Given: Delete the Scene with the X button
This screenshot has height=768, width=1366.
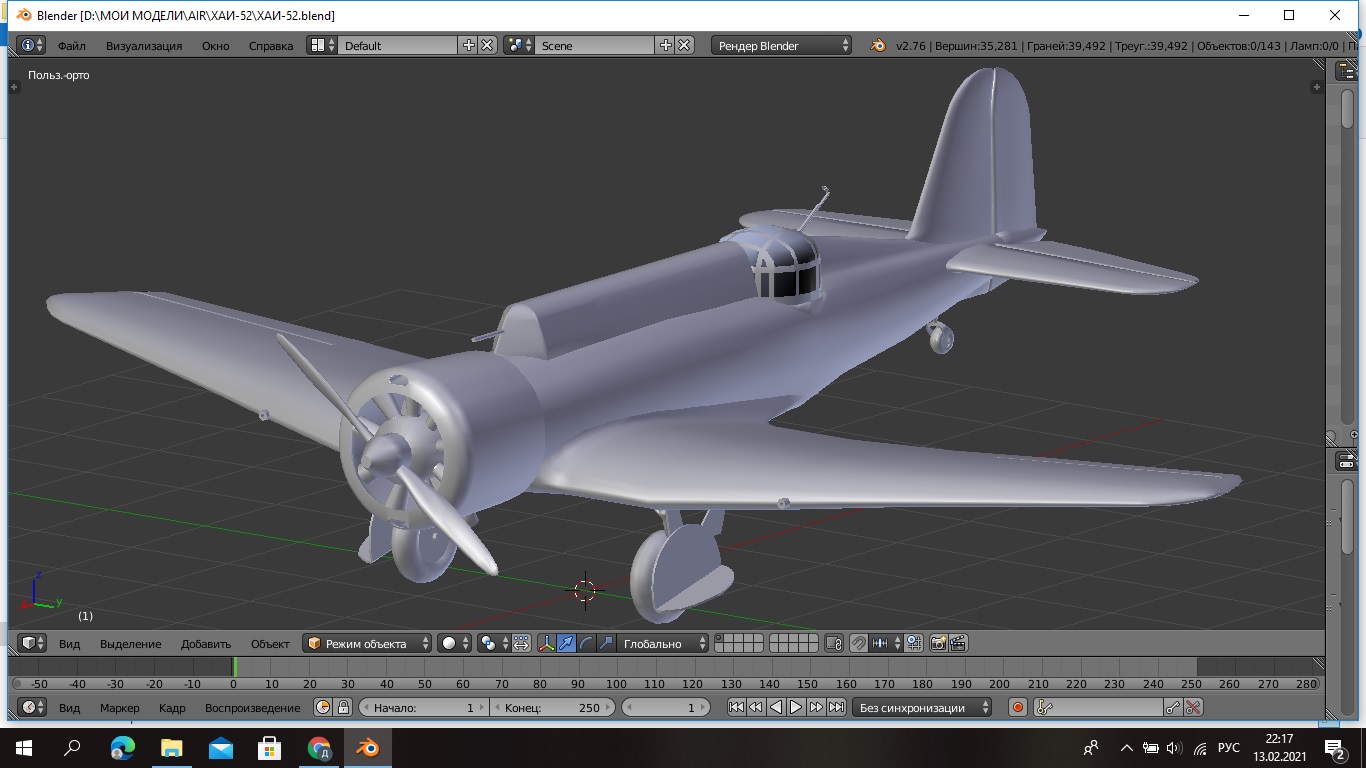Looking at the screenshot, I should pyautogui.click(x=684, y=45).
